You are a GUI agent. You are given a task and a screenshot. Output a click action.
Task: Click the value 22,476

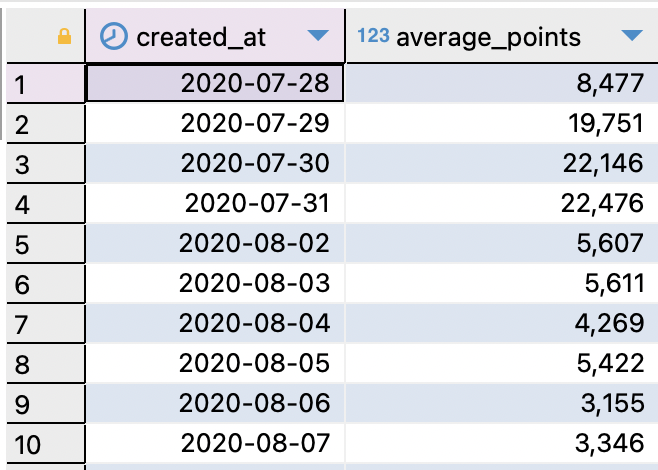tap(602, 204)
